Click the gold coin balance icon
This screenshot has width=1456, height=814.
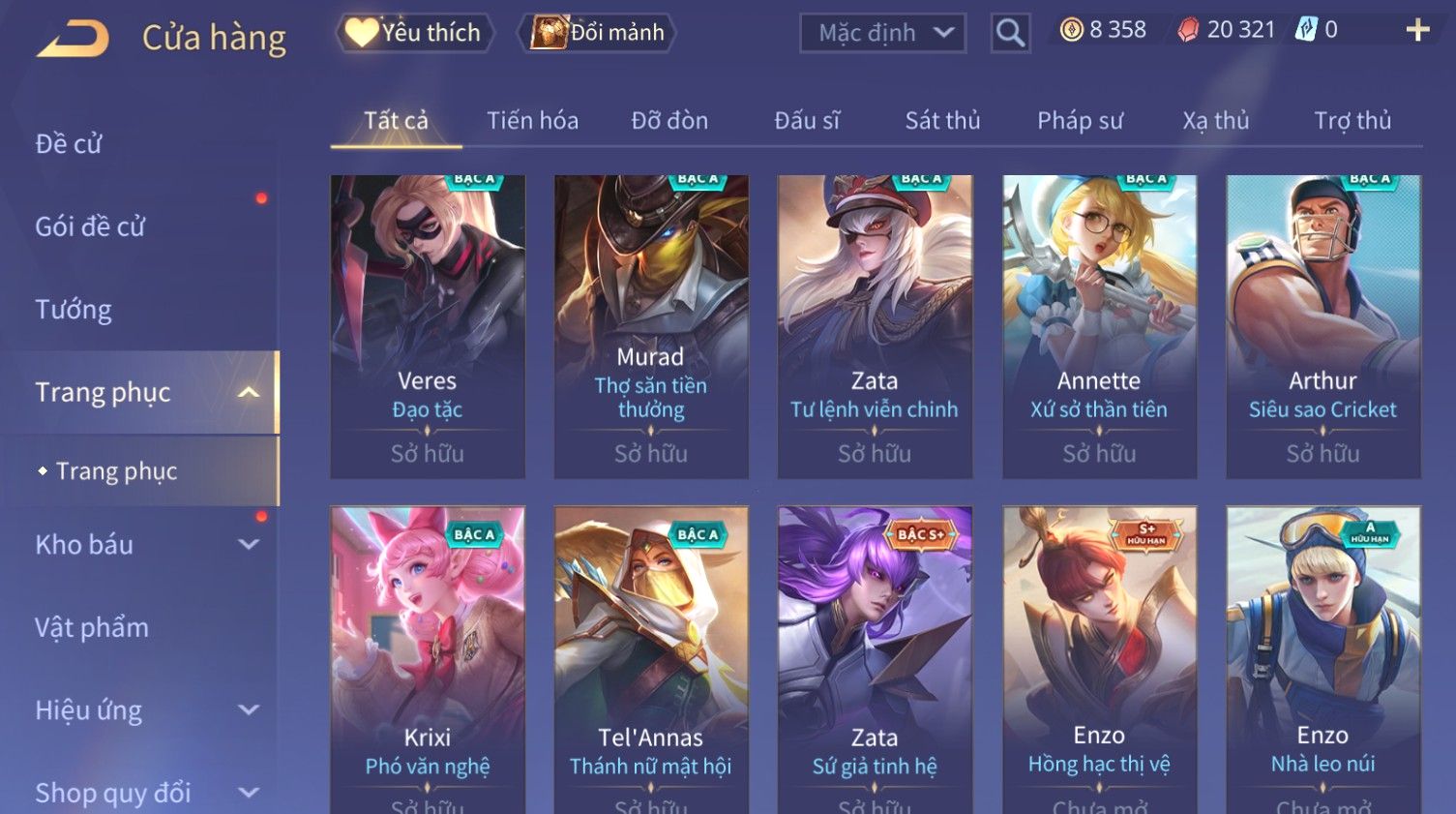pos(1071,30)
